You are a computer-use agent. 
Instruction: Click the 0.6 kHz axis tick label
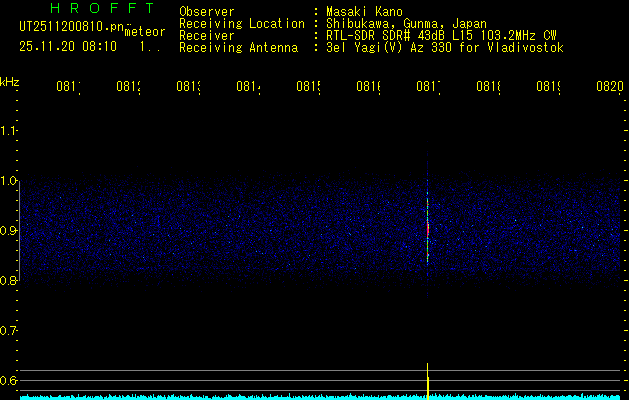tap(9, 381)
